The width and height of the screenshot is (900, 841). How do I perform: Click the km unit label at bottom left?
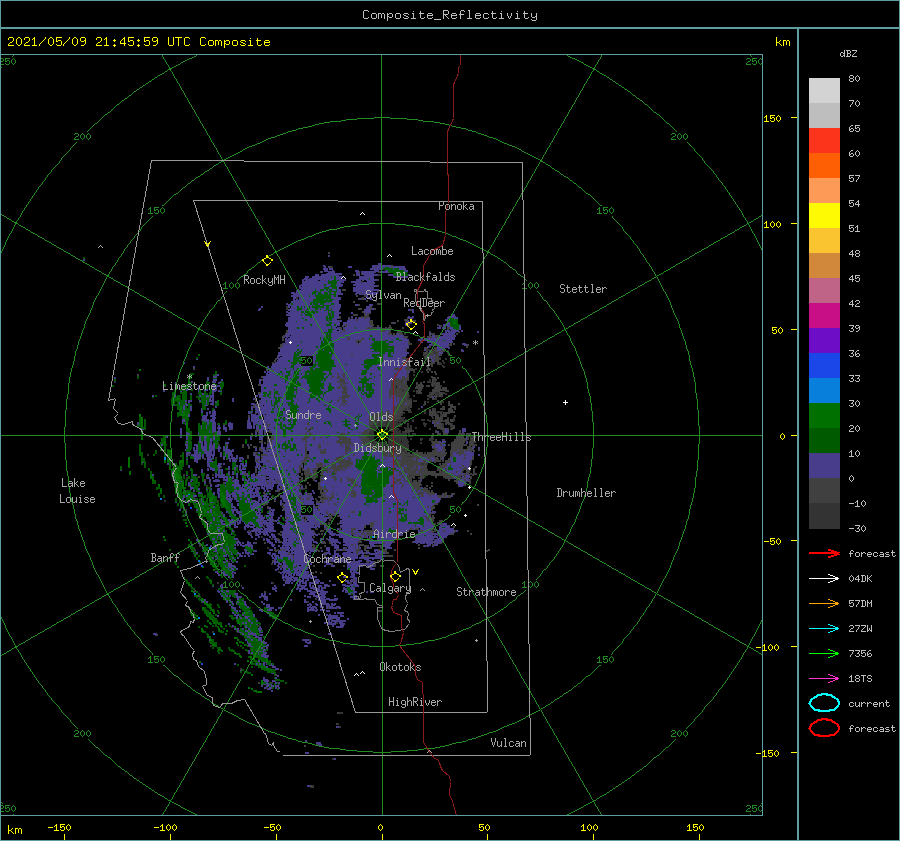14,830
